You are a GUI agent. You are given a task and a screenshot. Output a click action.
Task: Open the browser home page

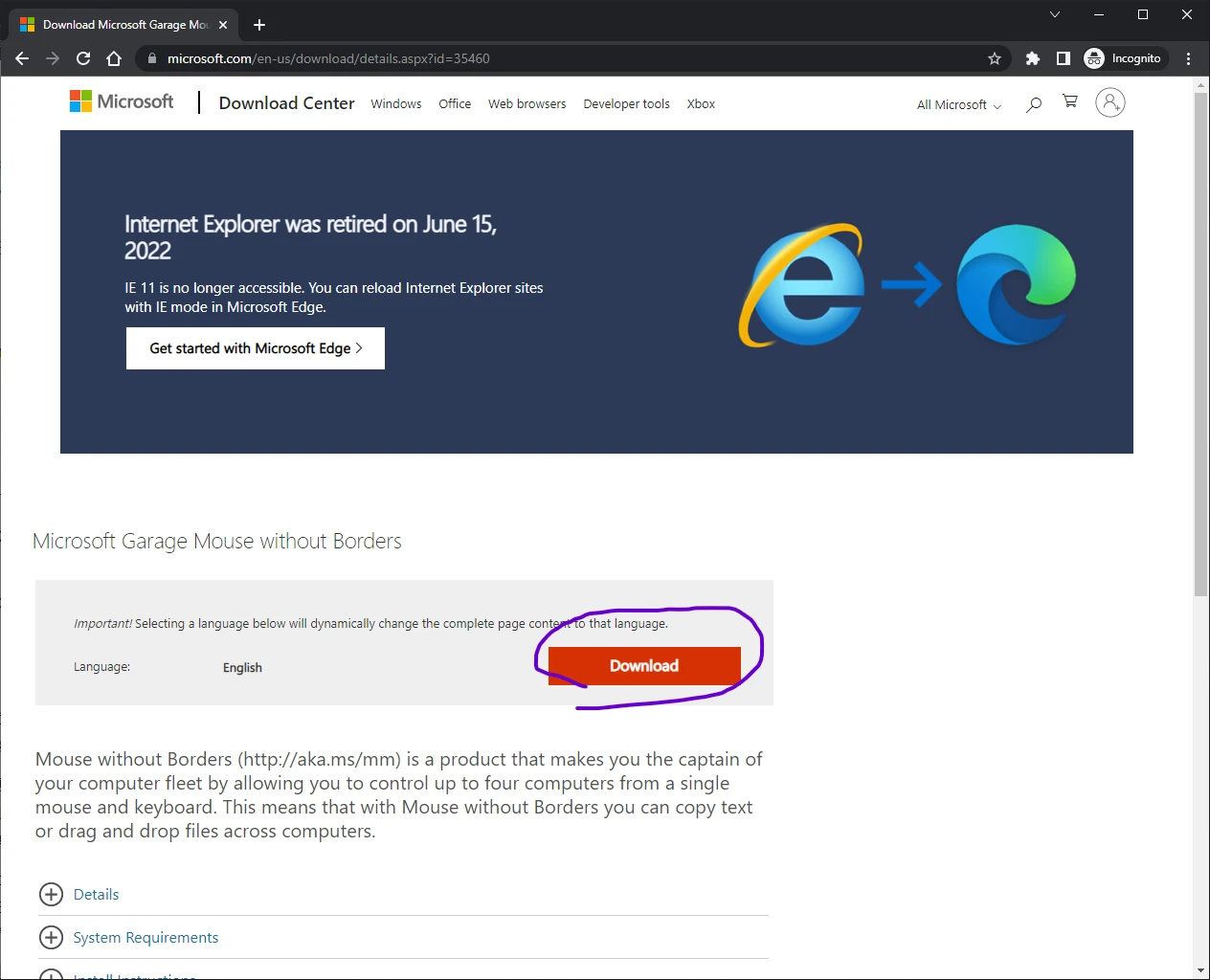pos(114,58)
